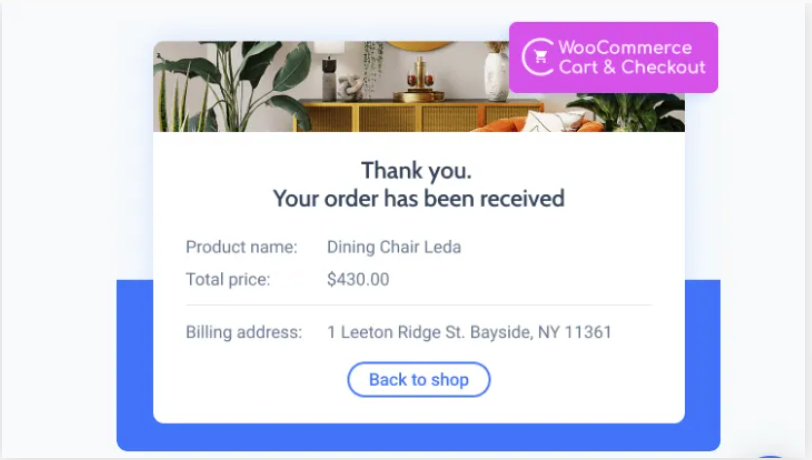Click the shopping cart icon in purple badge

[540, 57]
